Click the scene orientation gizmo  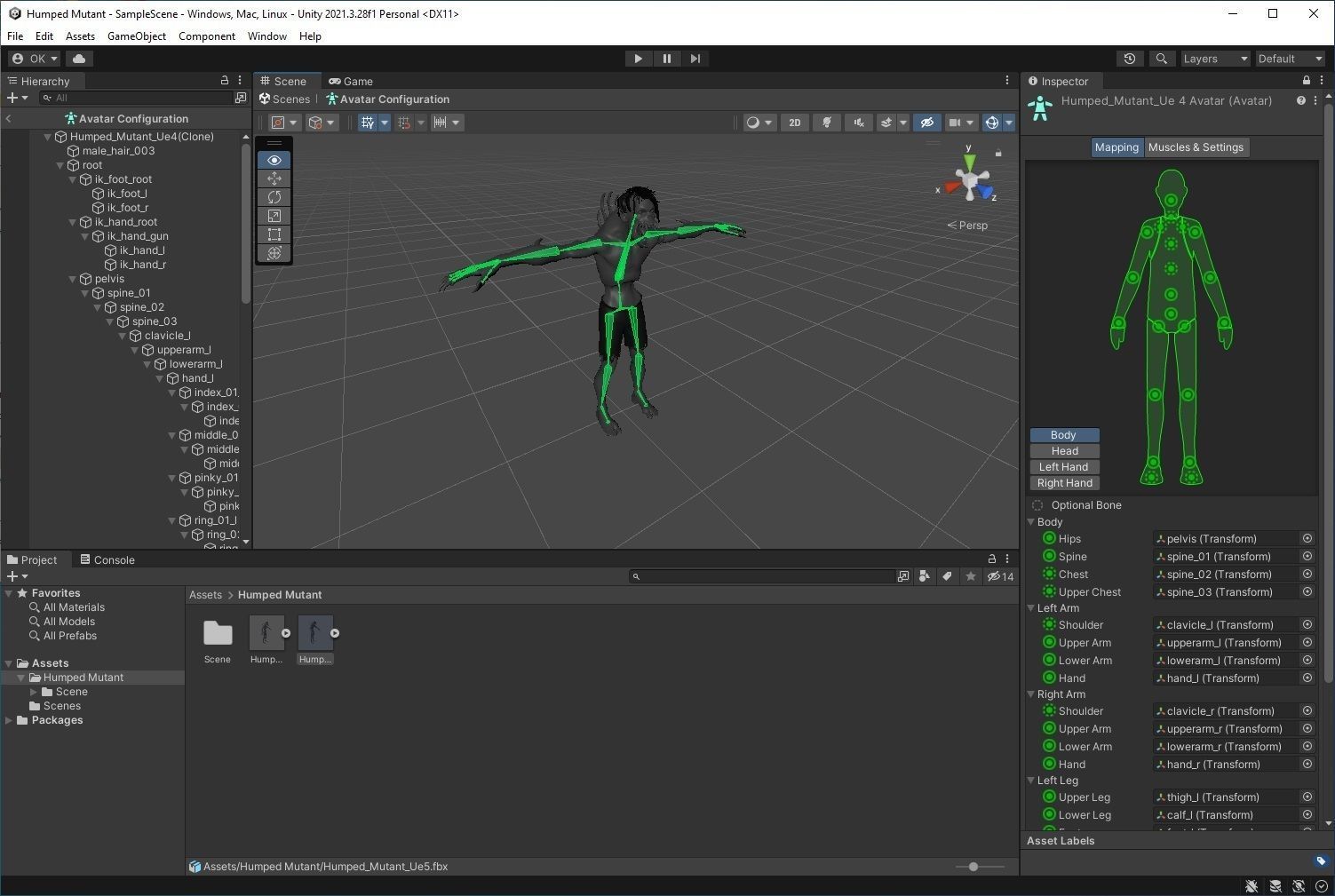click(x=970, y=180)
